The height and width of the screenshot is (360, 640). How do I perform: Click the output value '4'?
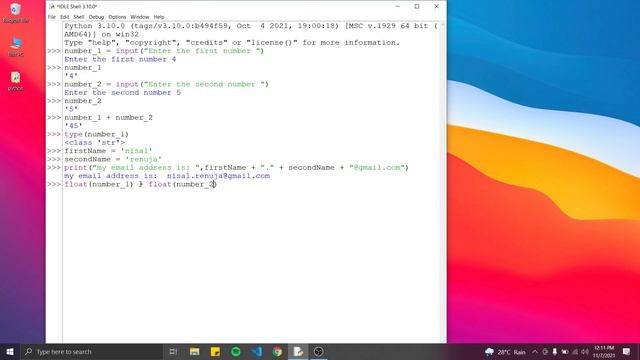click(71, 76)
